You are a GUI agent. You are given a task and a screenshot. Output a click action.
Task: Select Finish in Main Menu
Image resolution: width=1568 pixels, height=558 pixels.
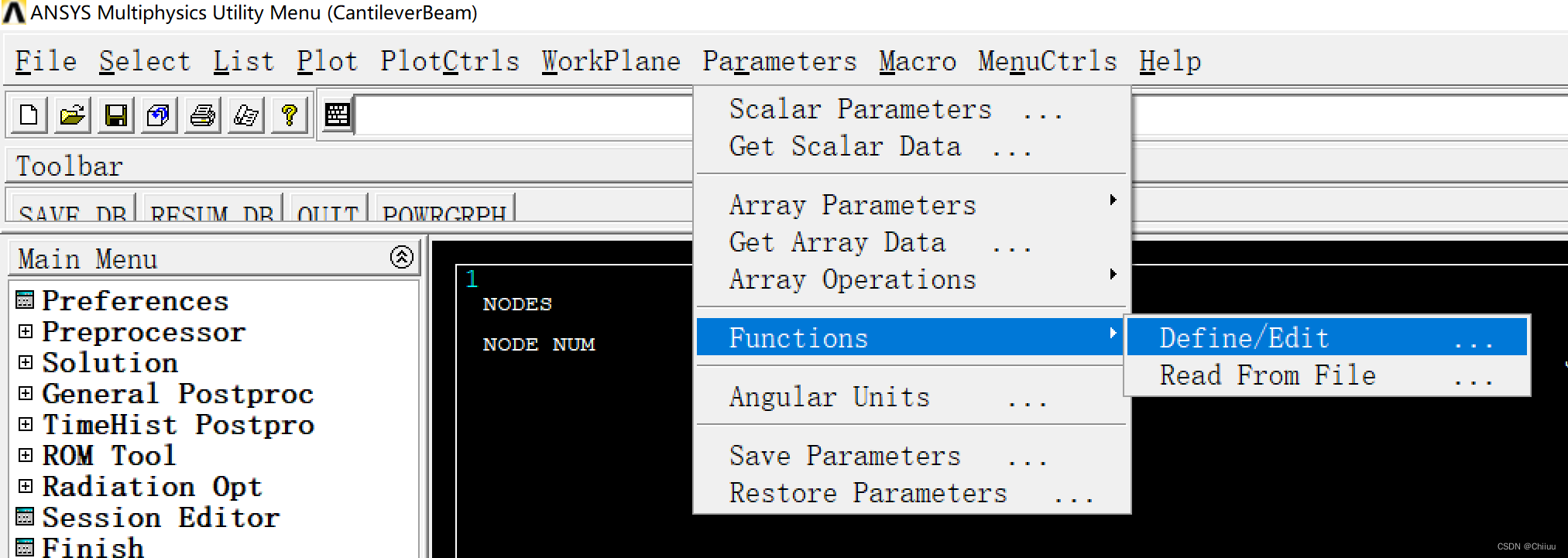pyautogui.click(x=93, y=546)
